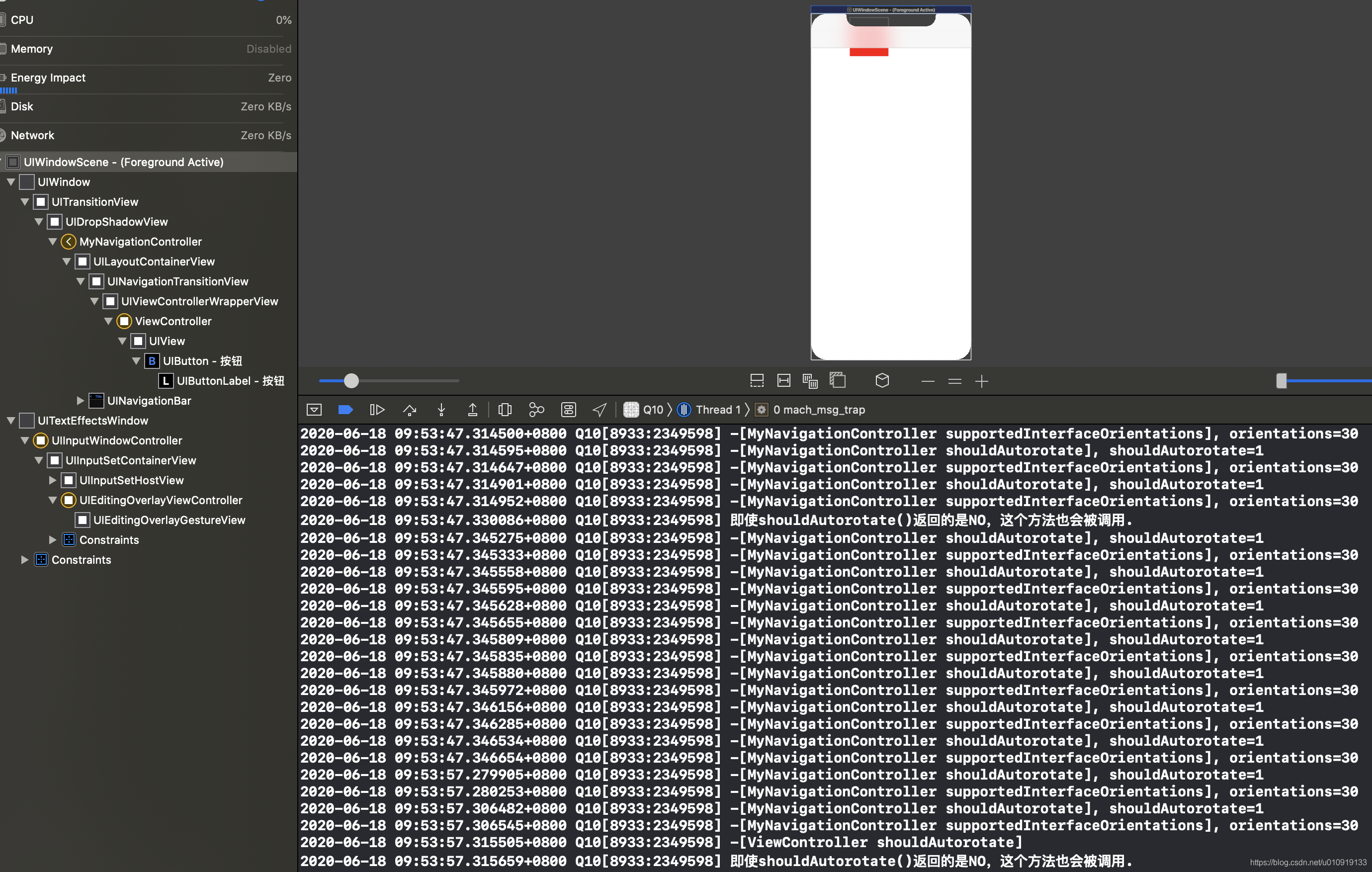Click the 3D orient view cube icon
1372x872 pixels.
tap(881, 381)
